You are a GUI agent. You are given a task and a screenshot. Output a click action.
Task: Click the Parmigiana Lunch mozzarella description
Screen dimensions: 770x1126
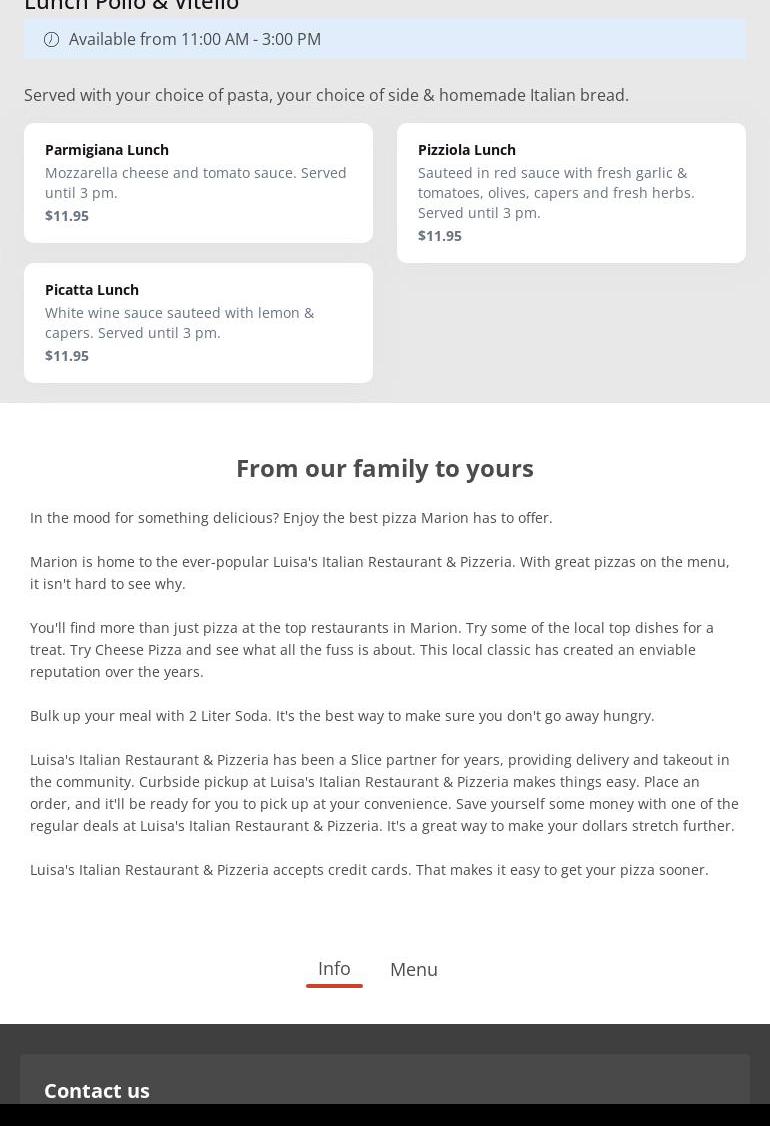pyautogui.click(x=196, y=183)
